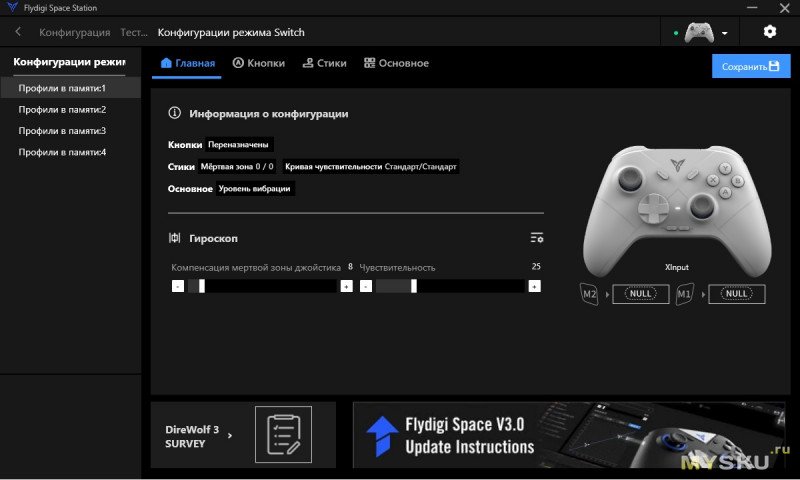Go to Конфигурация breadcrumb
The width and height of the screenshot is (800, 480).
74,32
